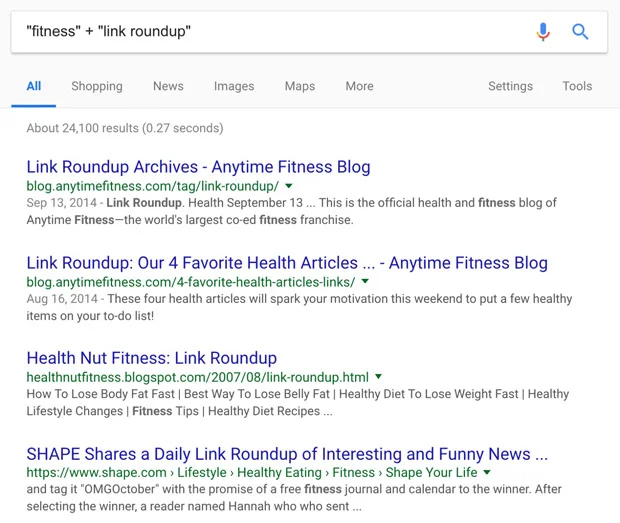Switch to the Maps tab
This screenshot has height=523, width=620.
[x=300, y=86]
